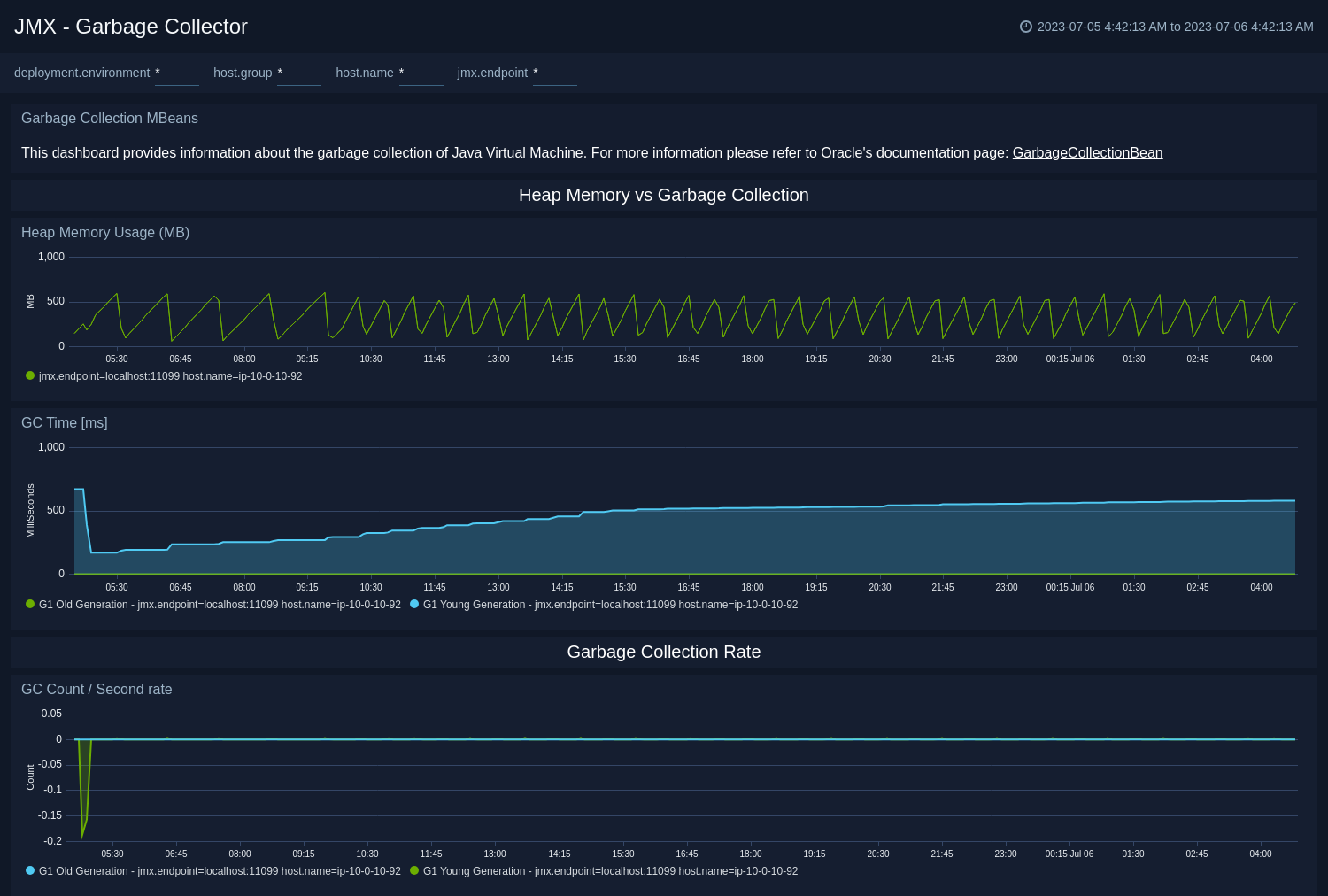Image resolution: width=1328 pixels, height=896 pixels.
Task: Click the host.name filter label
Action: [365, 73]
